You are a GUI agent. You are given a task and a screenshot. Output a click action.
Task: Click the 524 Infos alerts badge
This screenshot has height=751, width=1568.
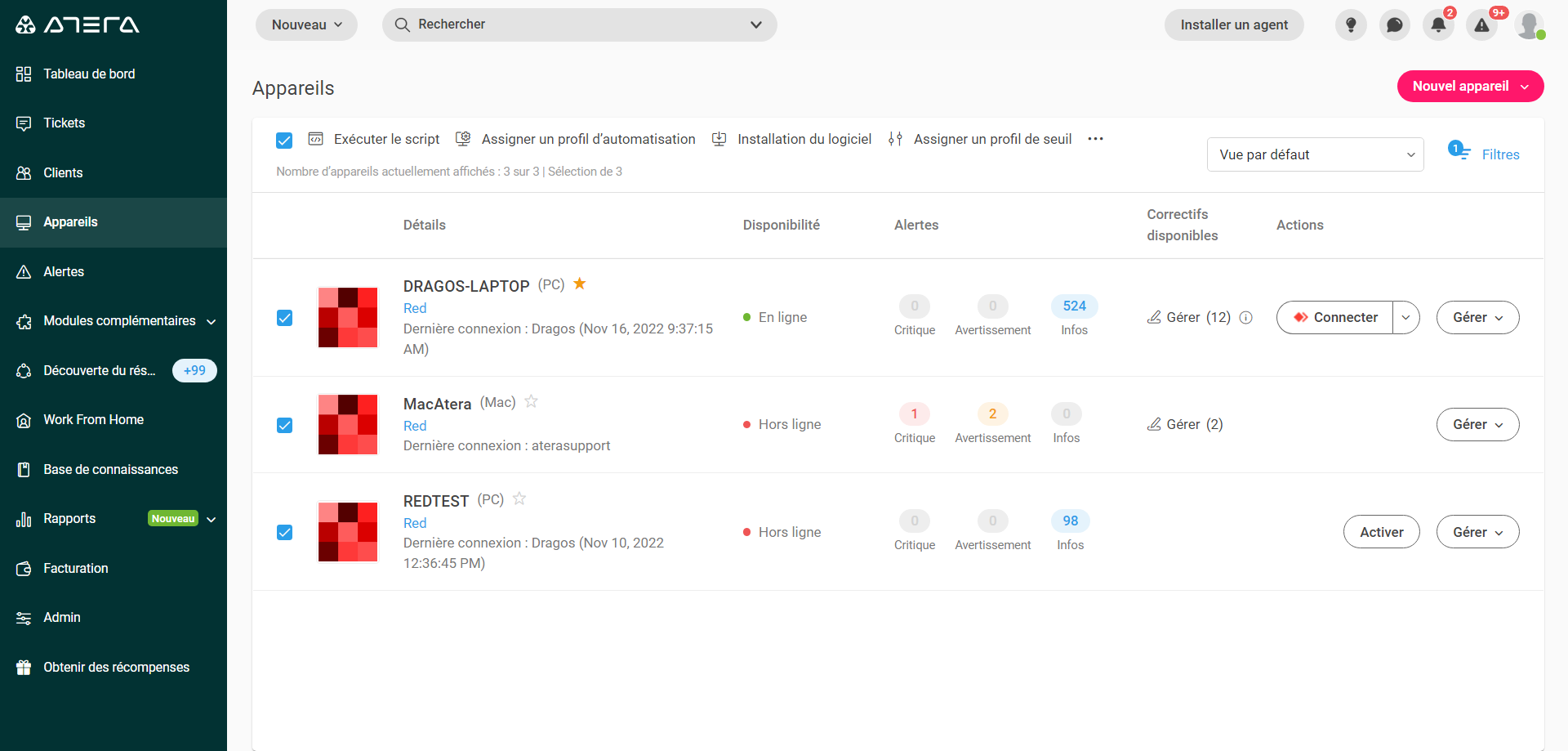pos(1074,306)
